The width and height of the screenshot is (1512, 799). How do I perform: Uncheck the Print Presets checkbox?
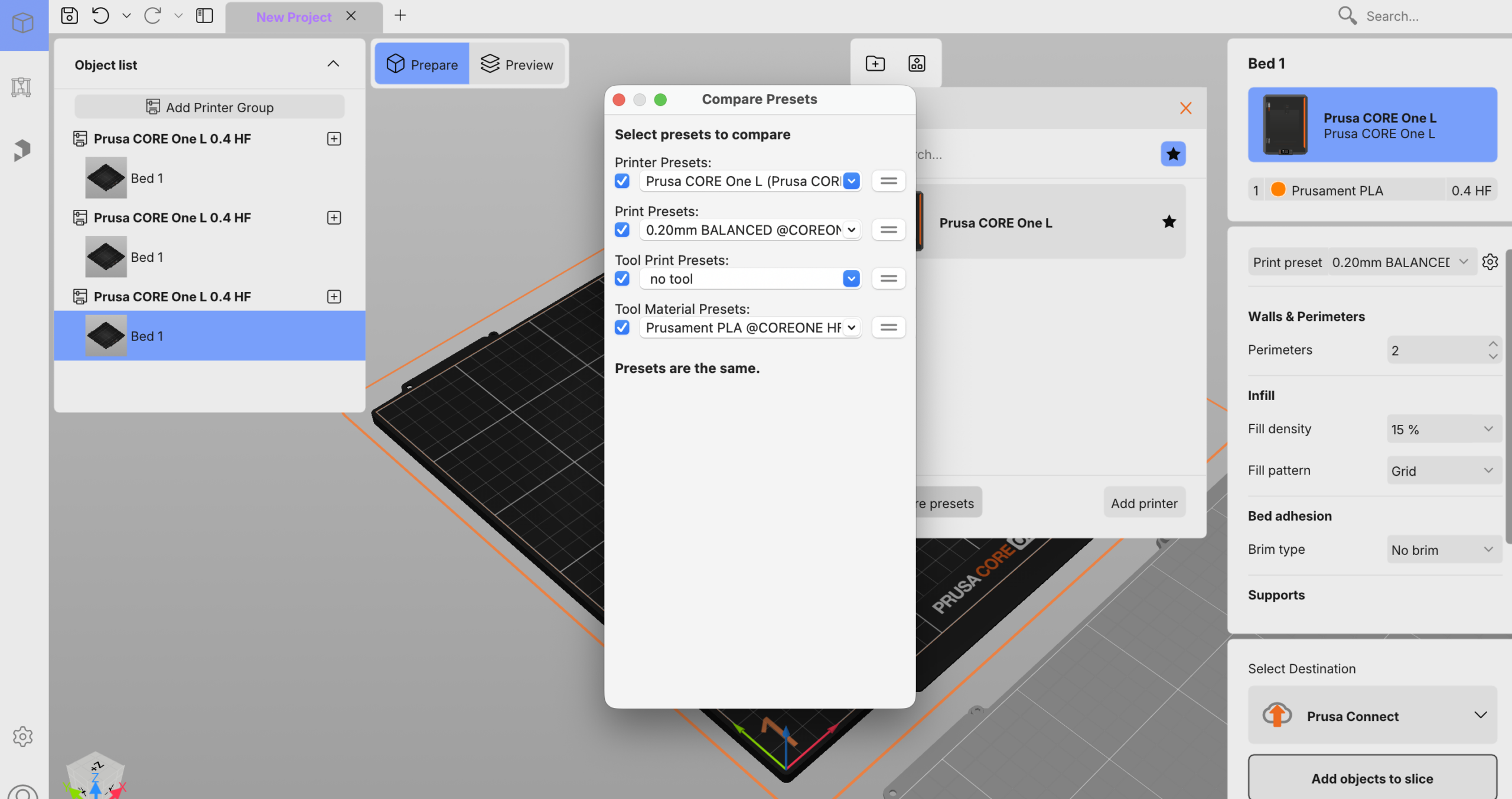click(622, 230)
